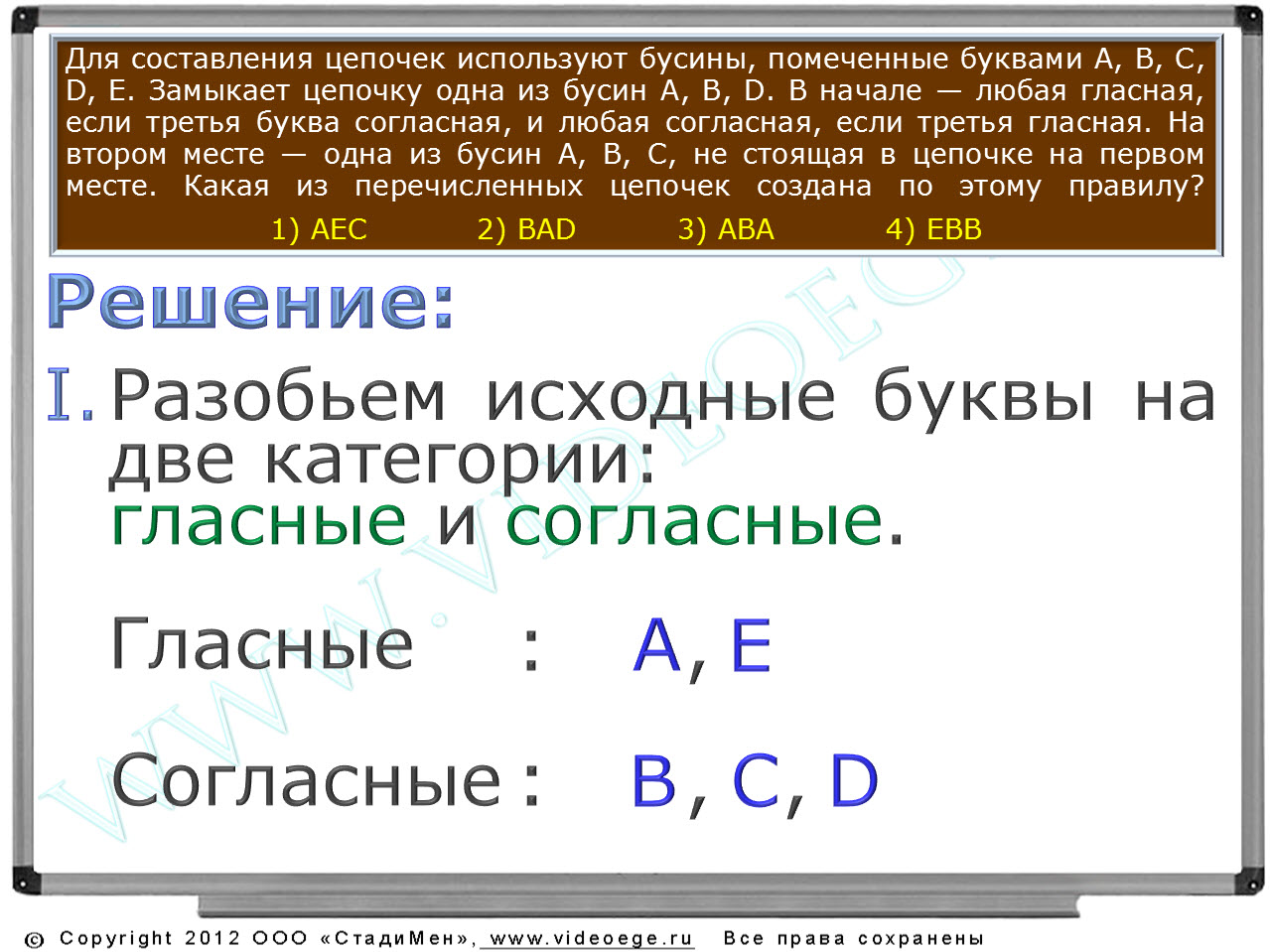Click the green word 'гласные'
Viewport: 1270px width, 952px height.
[x=258, y=522]
